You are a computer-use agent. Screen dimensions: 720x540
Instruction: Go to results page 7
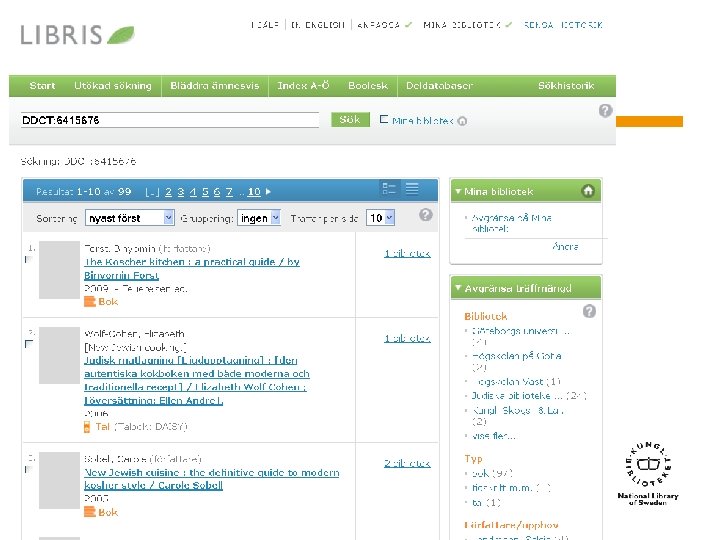tap(229, 192)
